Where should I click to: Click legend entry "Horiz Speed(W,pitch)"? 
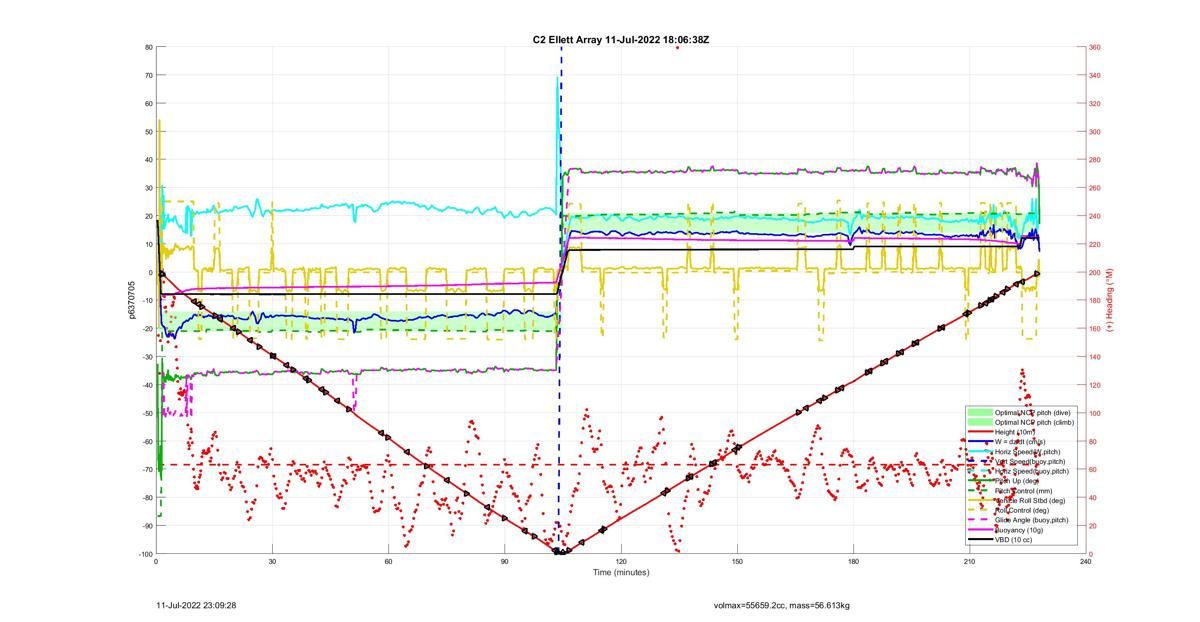point(1027,451)
